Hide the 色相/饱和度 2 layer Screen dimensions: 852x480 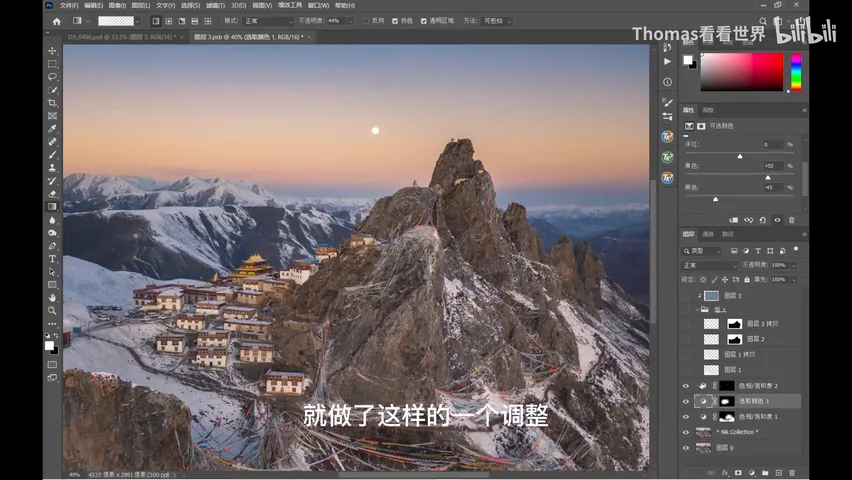[686, 386]
